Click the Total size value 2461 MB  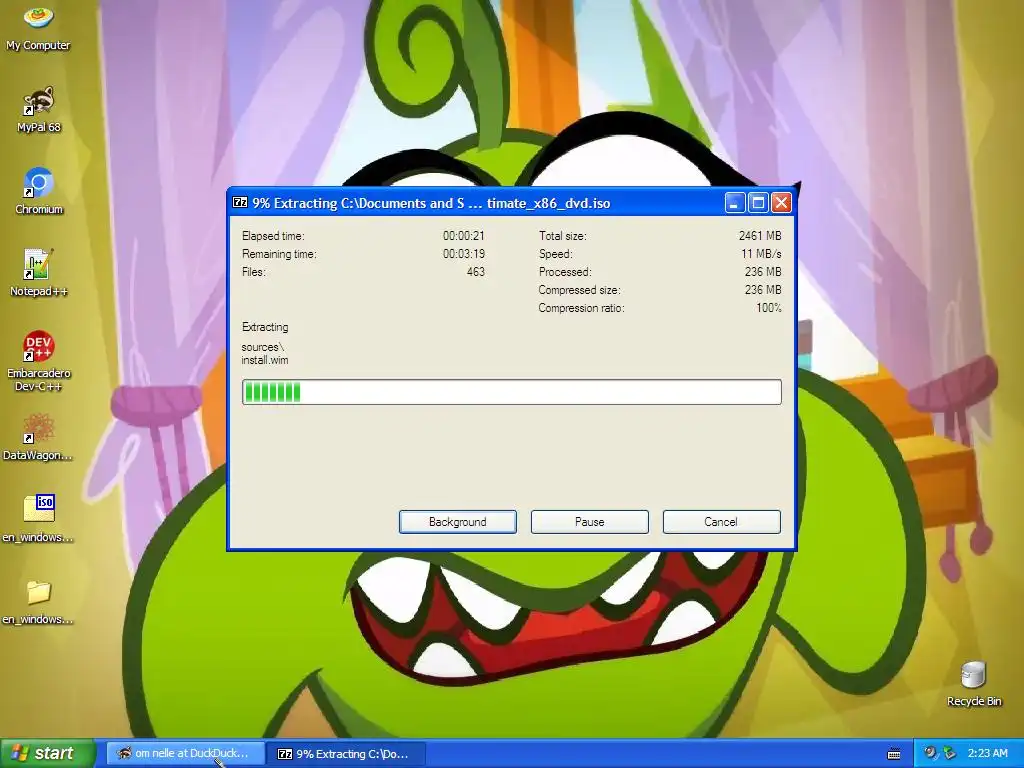click(760, 236)
